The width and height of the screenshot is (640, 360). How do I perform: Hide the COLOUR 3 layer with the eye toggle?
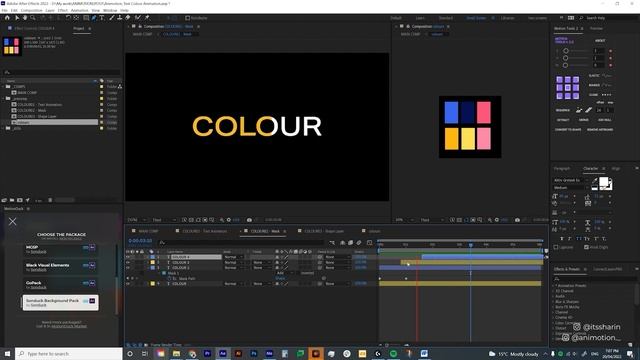(128, 262)
